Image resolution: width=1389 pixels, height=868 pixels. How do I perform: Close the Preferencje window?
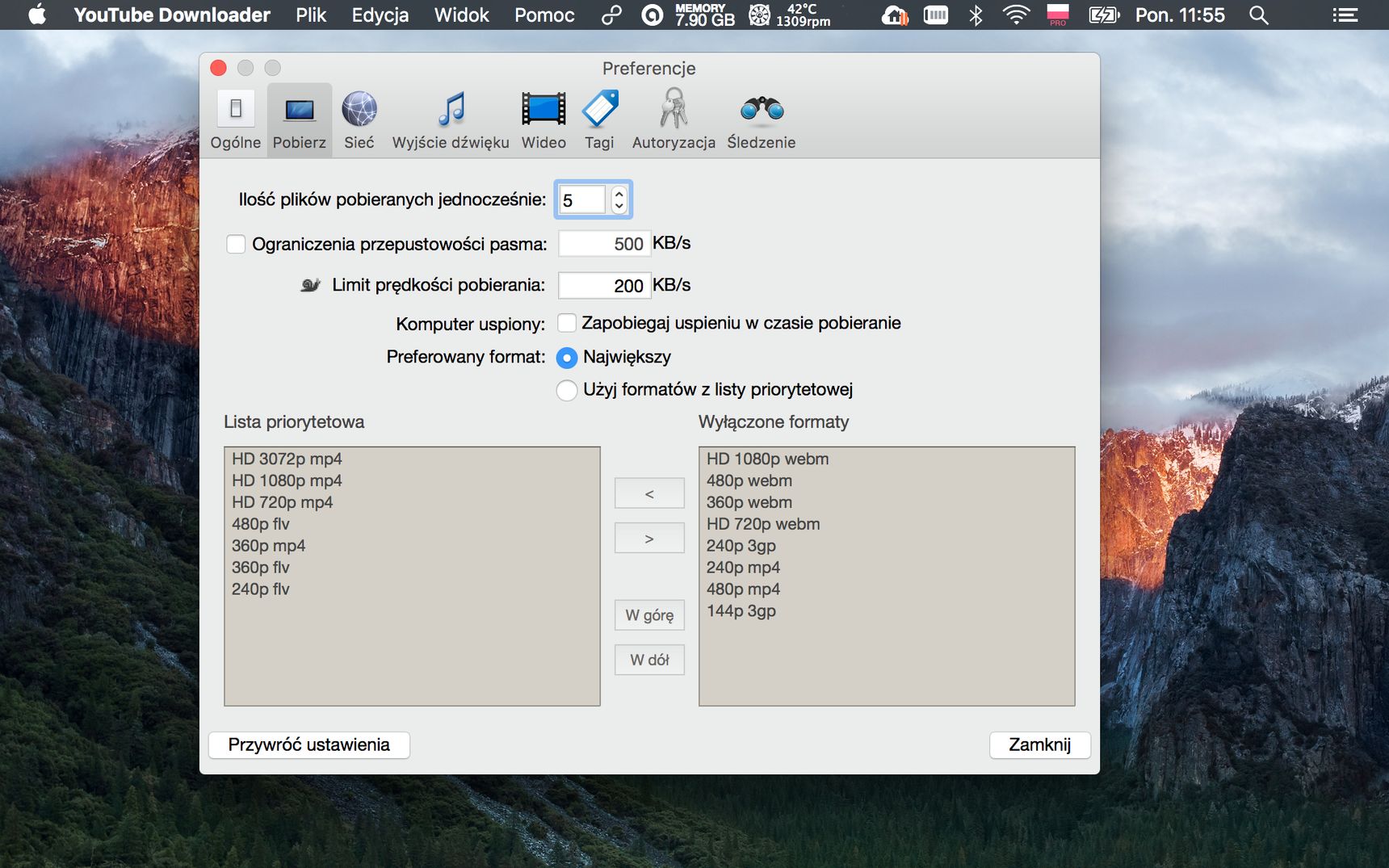pos(218,68)
